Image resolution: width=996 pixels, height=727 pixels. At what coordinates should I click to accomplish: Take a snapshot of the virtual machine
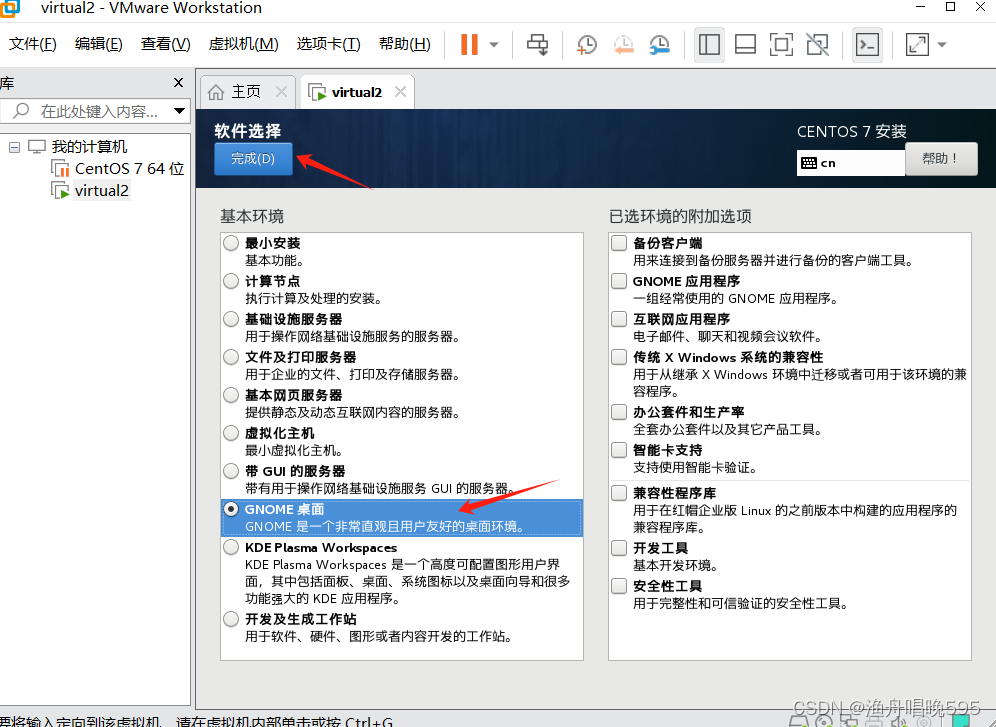coord(586,44)
